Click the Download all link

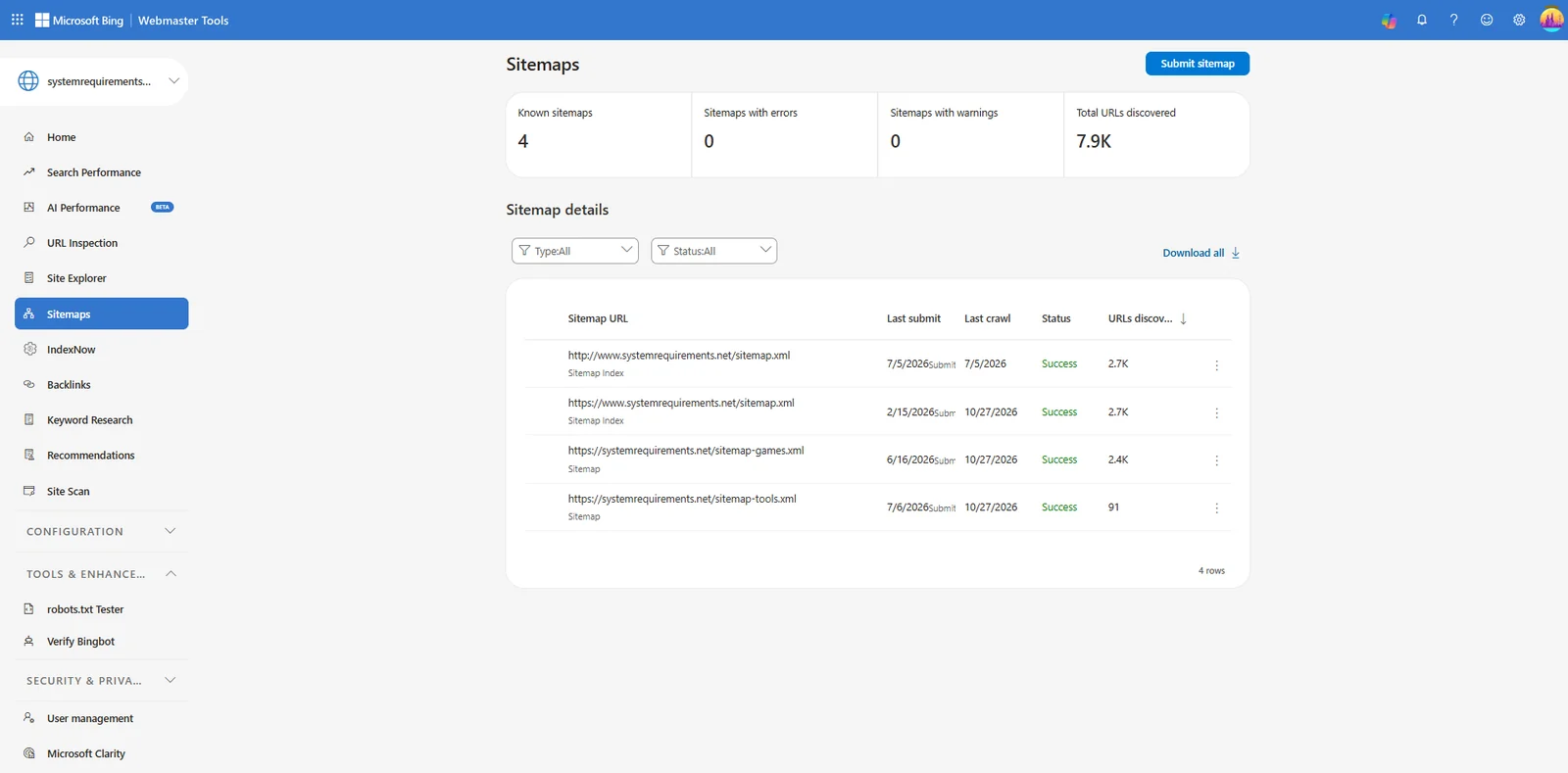tap(1193, 253)
